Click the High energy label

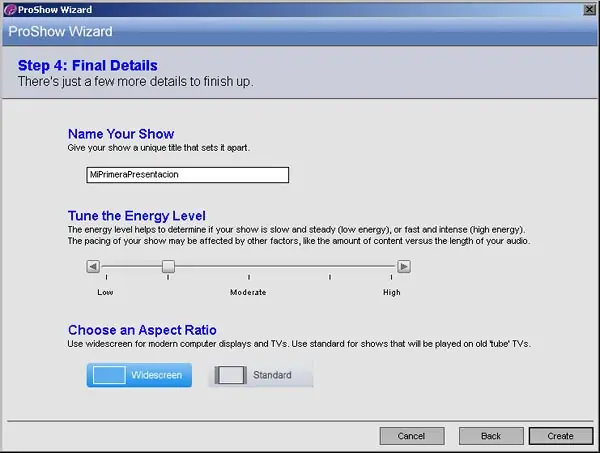tap(392, 292)
